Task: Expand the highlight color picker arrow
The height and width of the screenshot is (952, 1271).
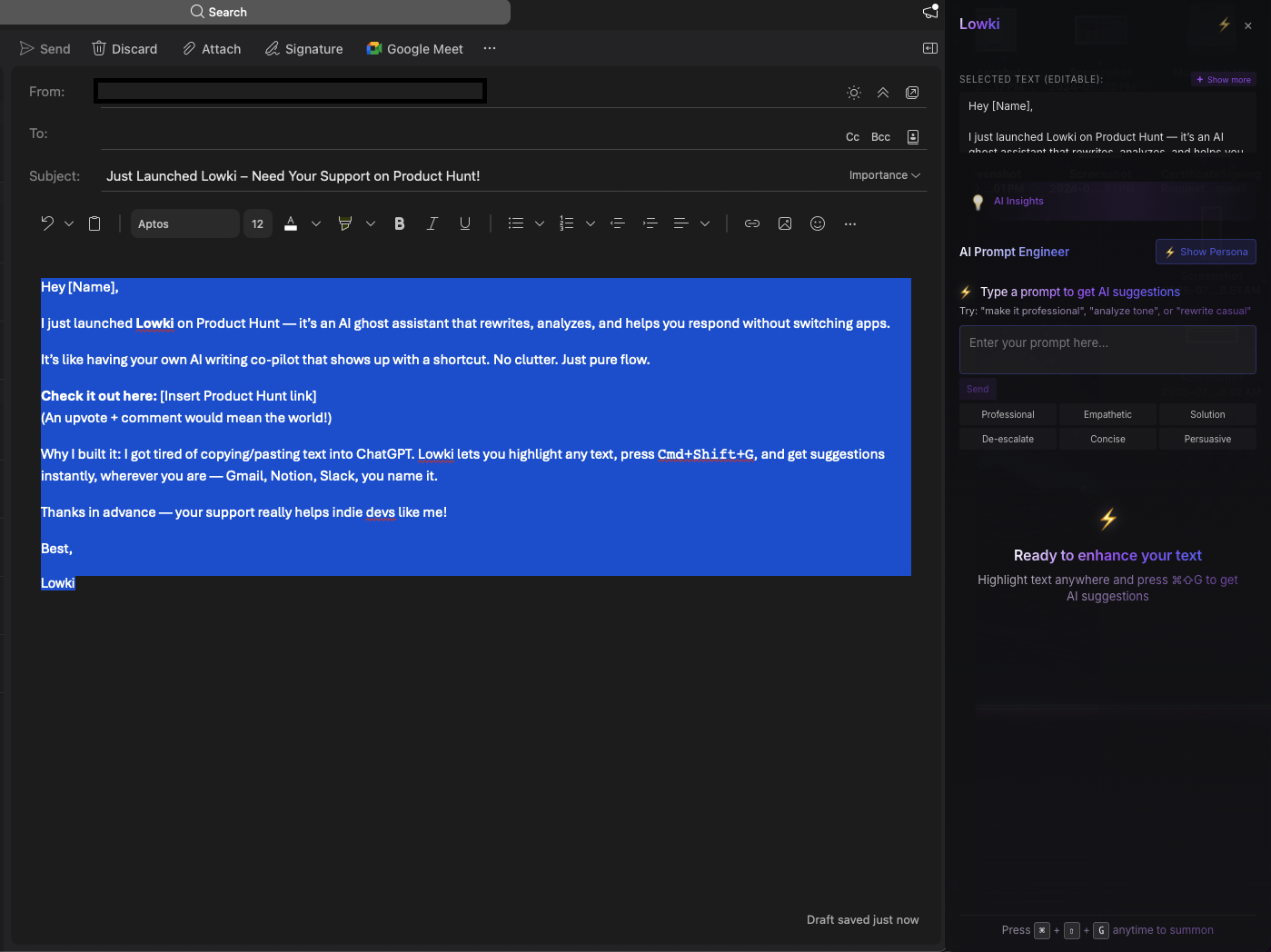Action: click(371, 223)
